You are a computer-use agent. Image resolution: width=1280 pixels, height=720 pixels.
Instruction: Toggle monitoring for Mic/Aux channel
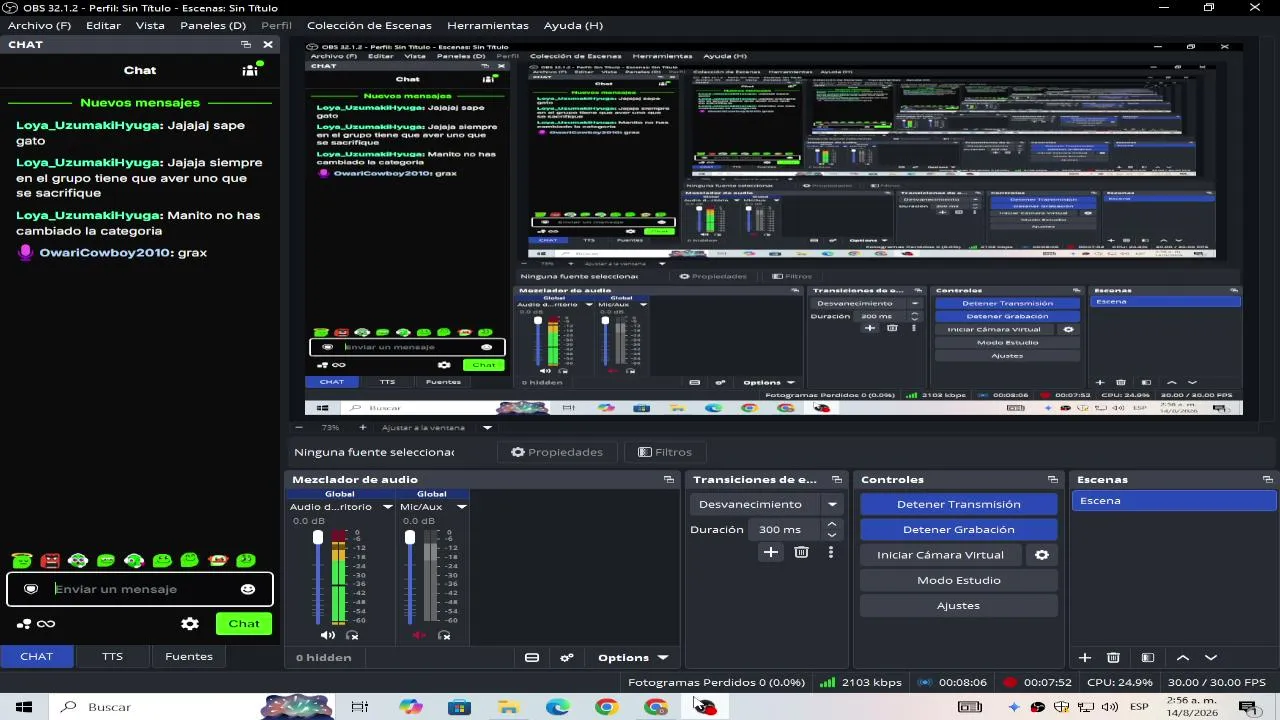pos(444,635)
